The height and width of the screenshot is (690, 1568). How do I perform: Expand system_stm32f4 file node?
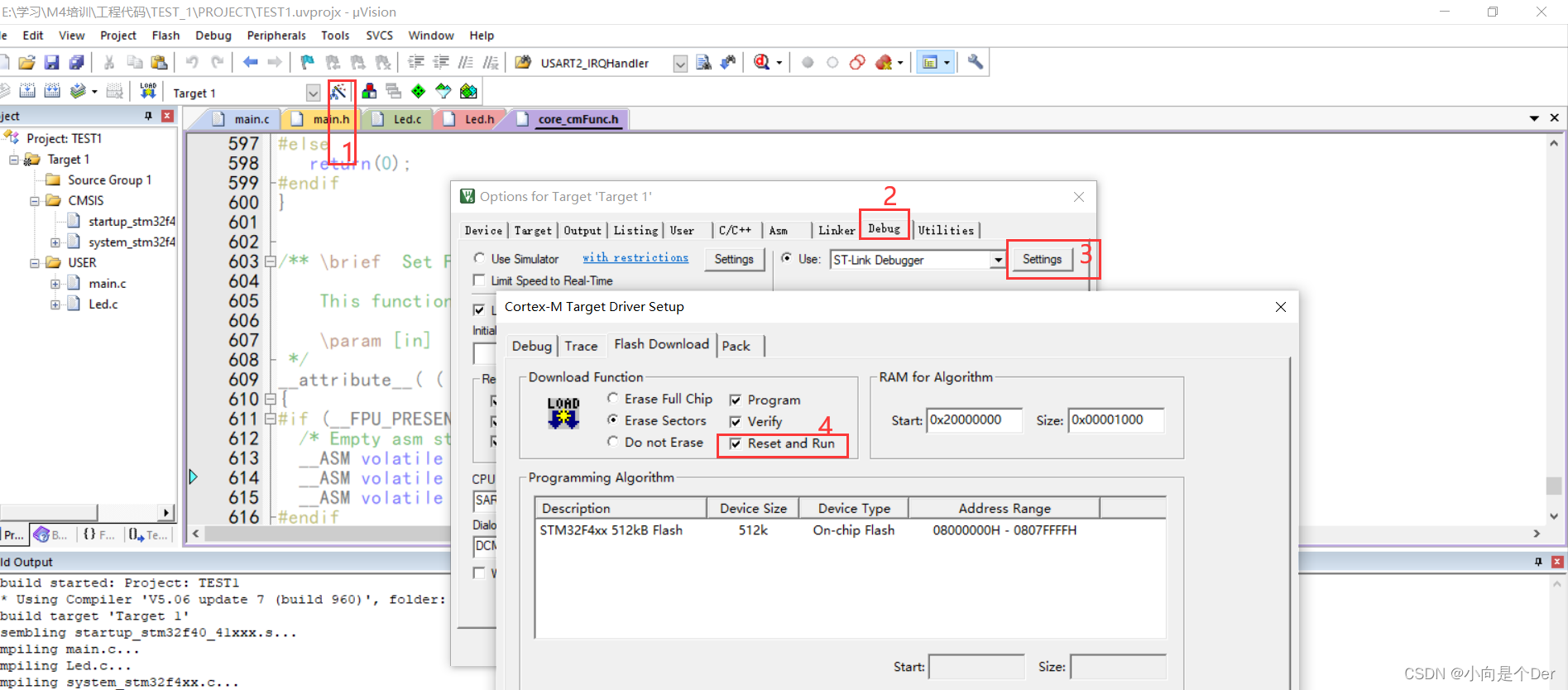point(55,242)
